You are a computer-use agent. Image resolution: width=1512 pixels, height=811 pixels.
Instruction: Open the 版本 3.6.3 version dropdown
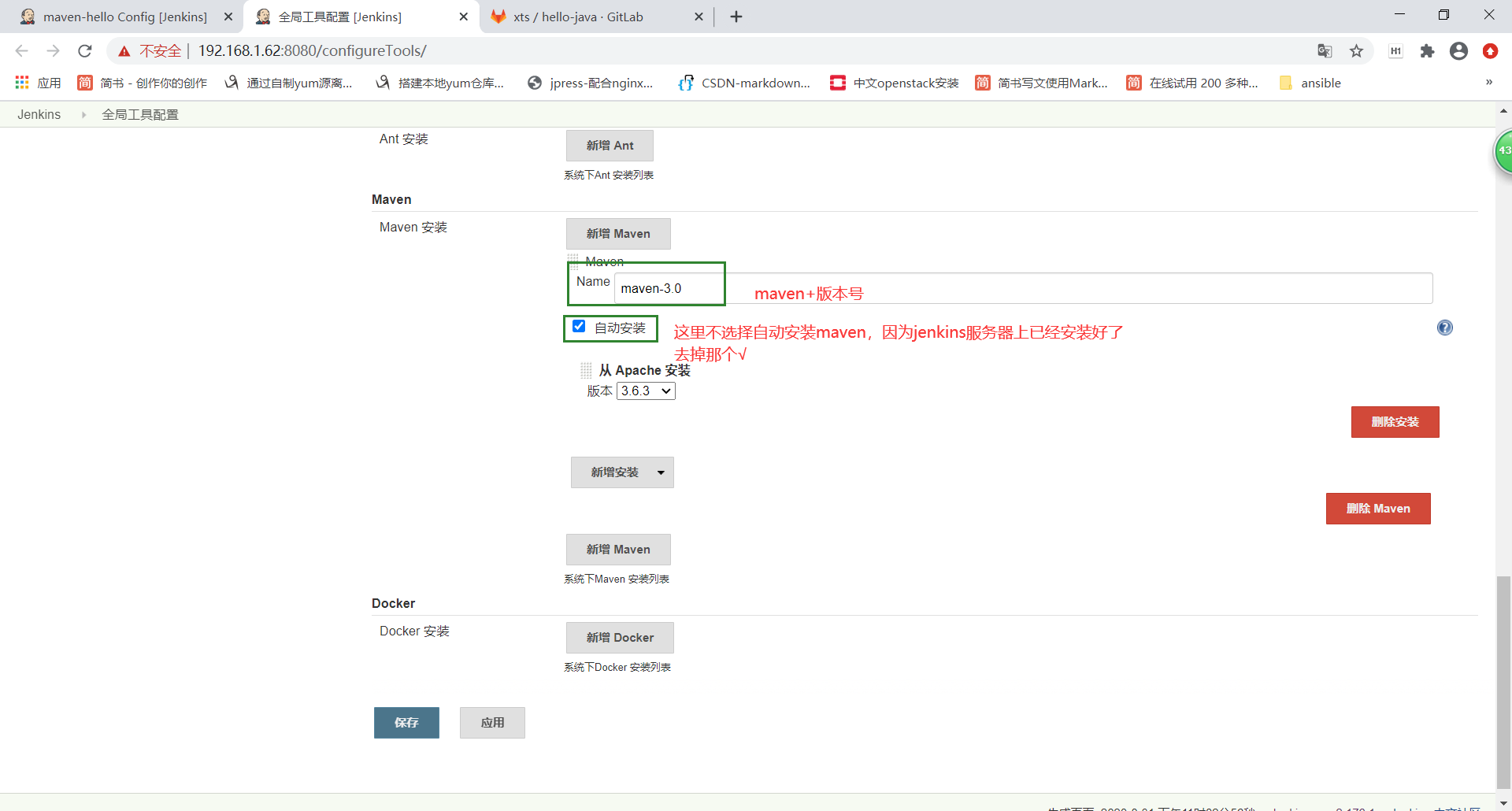click(646, 391)
